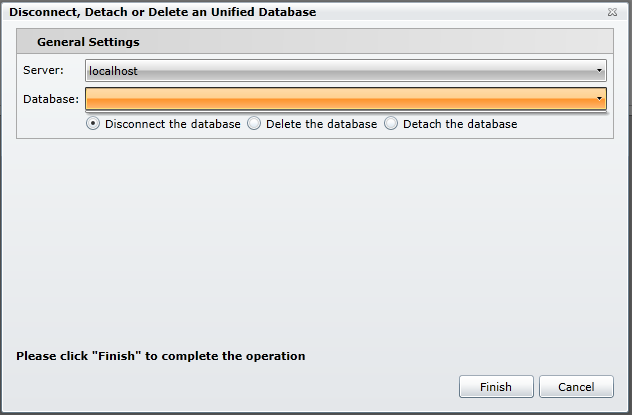Click the General Settings section header
The height and width of the screenshot is (415, 632).
coord(88,42)
